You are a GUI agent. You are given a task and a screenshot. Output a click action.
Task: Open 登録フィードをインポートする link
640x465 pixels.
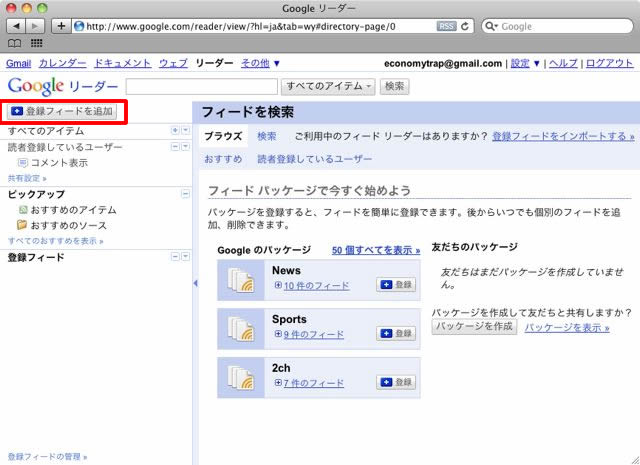point(563,136)
